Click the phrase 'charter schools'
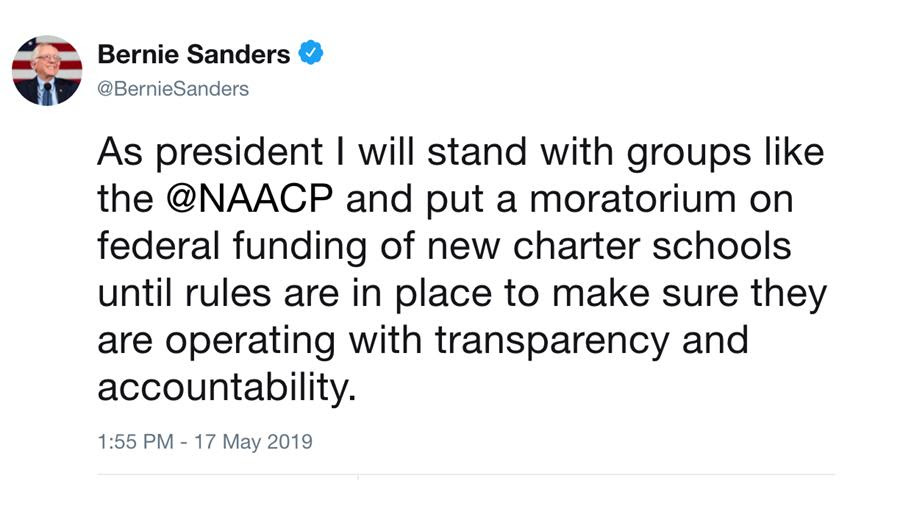Screen dimensions: 900x506 (x=652, y=246)
